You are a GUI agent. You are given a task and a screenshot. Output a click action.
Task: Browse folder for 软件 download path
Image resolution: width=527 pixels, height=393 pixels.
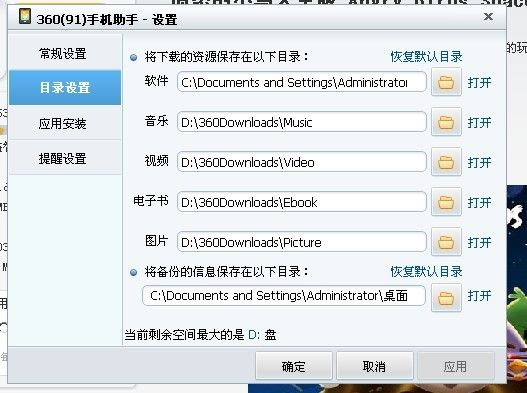pyautogui.click(x=446, y=82)
